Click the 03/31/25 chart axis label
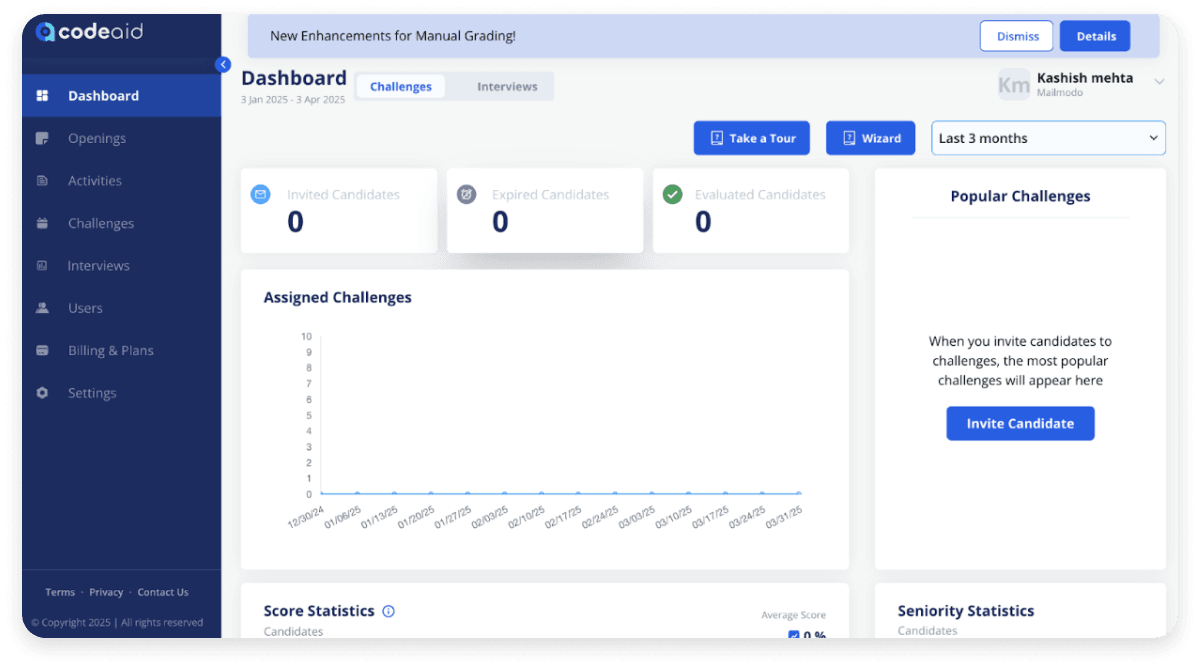This screenshot has width=1200, height=668. pos(784,516)
